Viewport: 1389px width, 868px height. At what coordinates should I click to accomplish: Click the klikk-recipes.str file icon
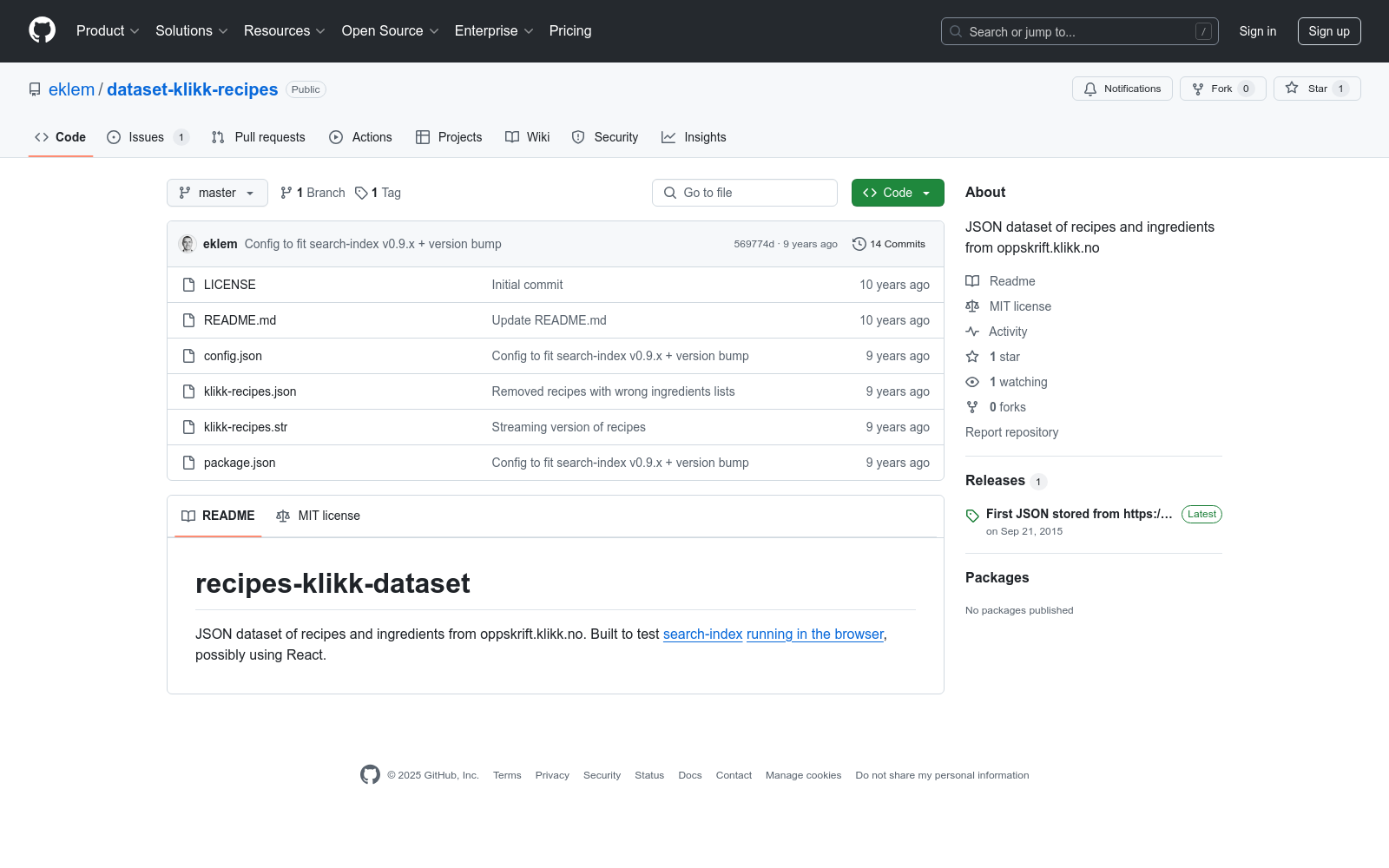(188, 427)
